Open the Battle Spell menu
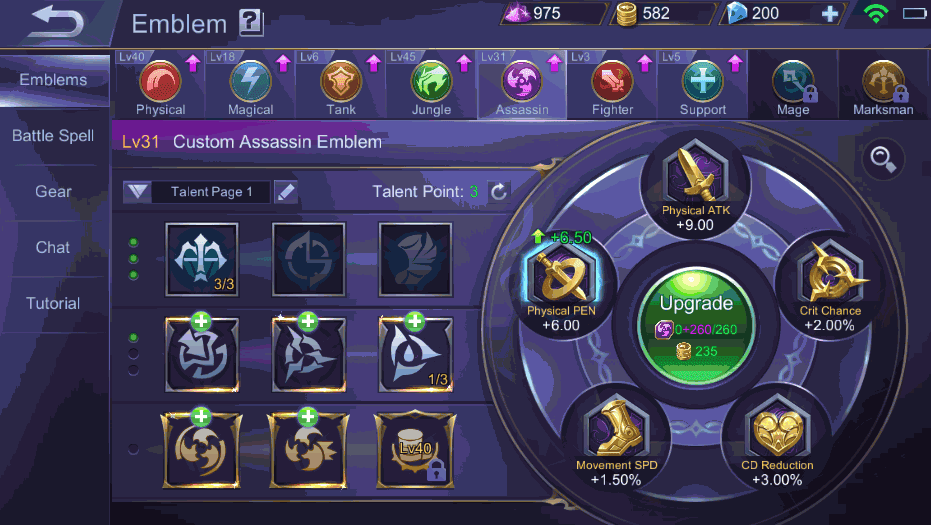 tap(53, 135)
